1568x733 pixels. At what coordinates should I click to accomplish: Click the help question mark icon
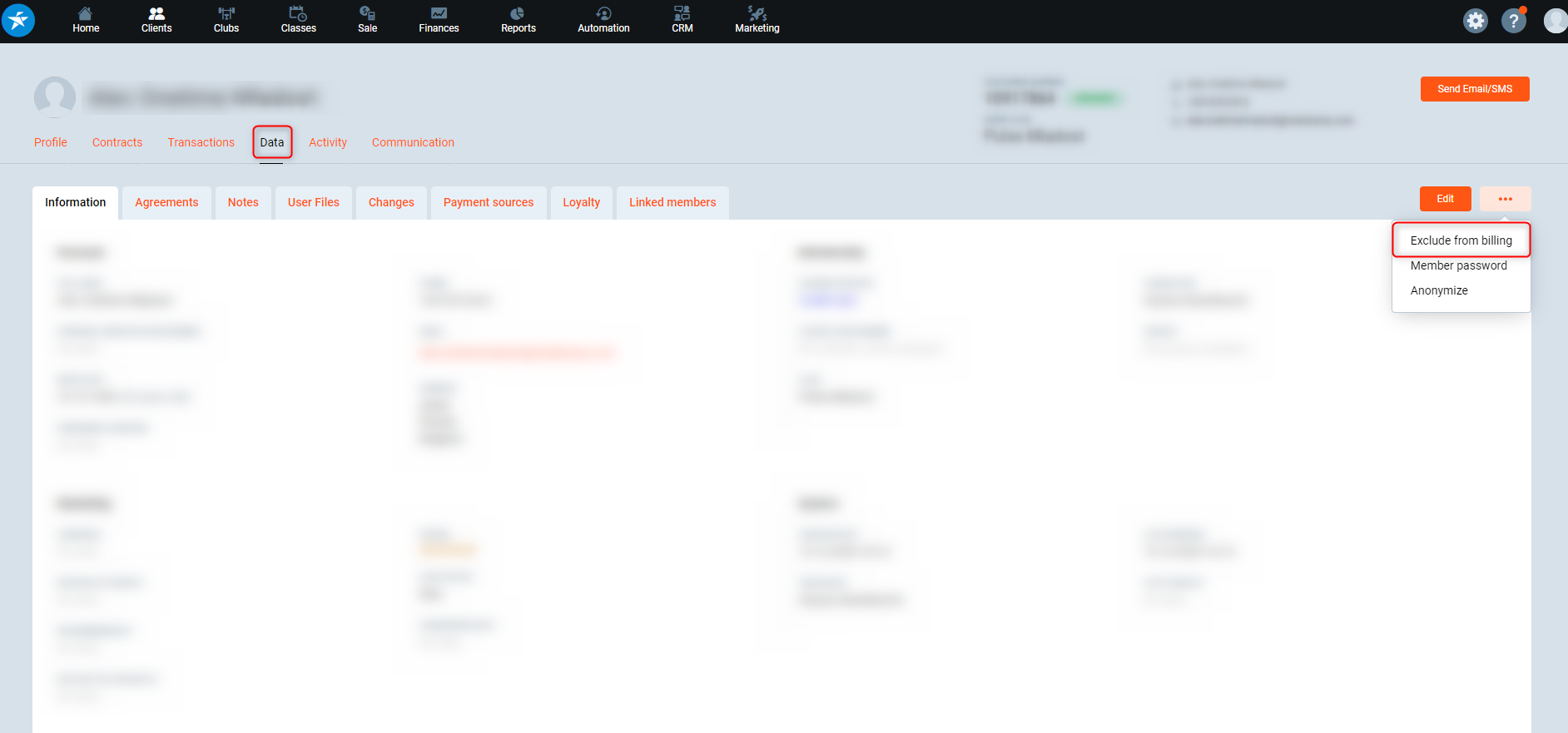tap(1513, 21)
